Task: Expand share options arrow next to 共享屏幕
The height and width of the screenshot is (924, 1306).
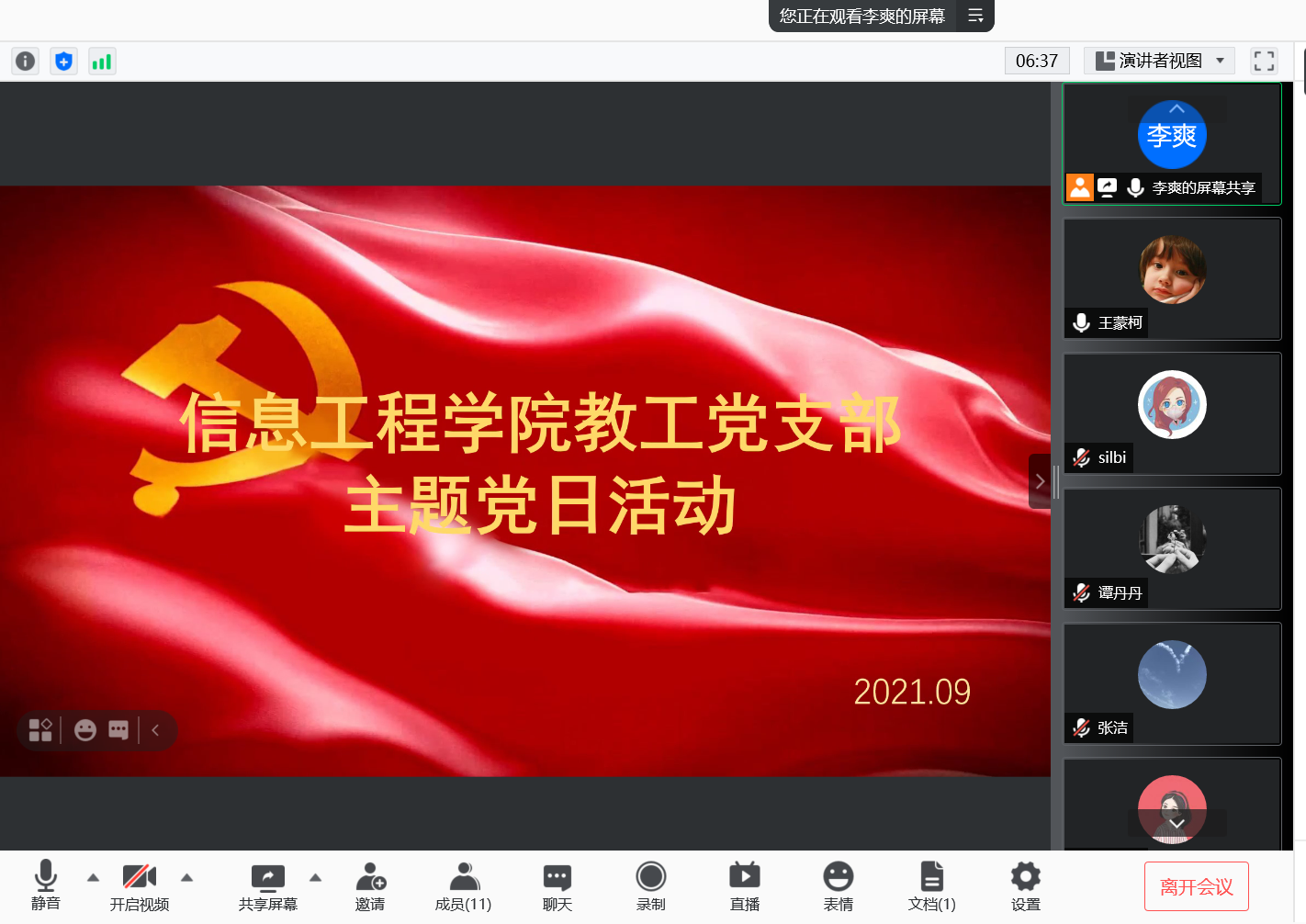Action: [316, 877]
